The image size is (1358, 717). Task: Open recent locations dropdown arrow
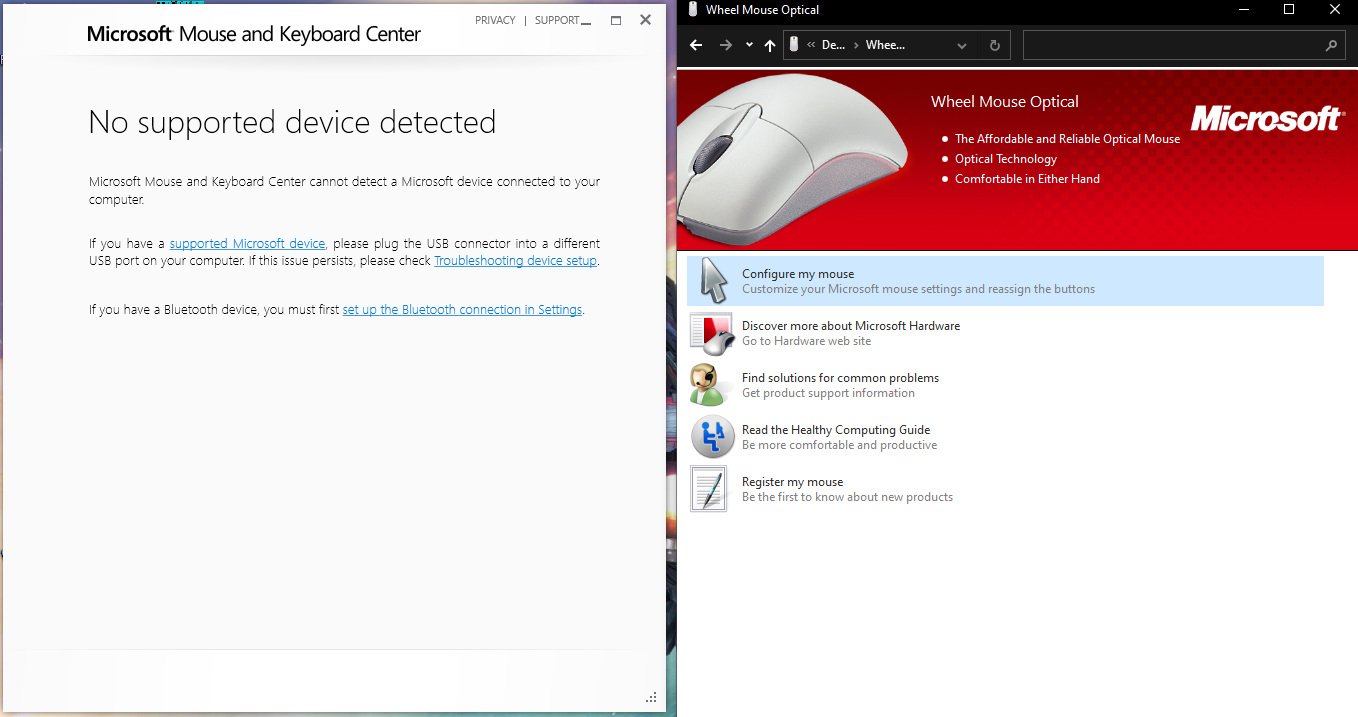click(749, 45)
